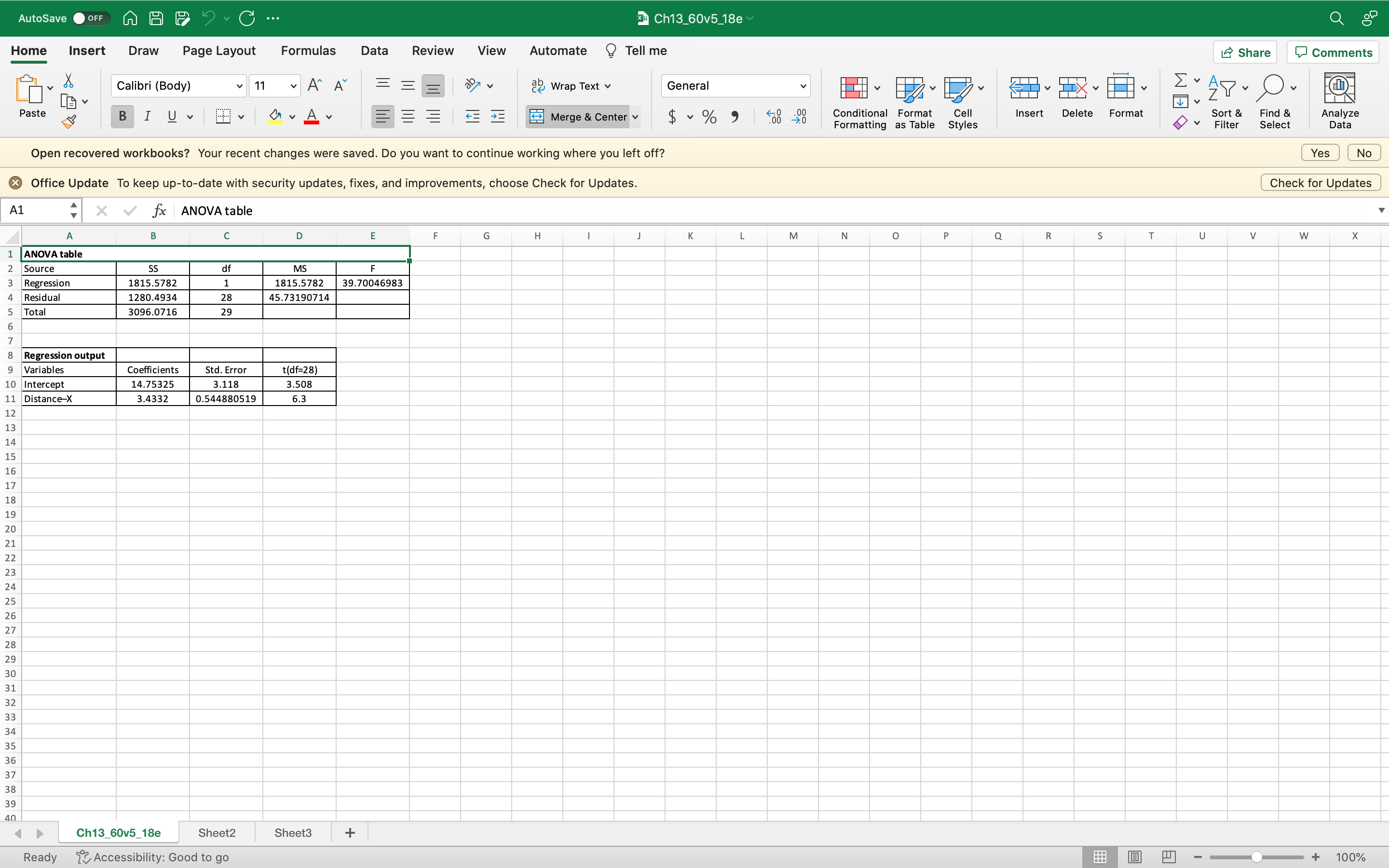Toggle Italic formatting button
Viewport: 1389px width, 868px height.
[x=148, y=117]
